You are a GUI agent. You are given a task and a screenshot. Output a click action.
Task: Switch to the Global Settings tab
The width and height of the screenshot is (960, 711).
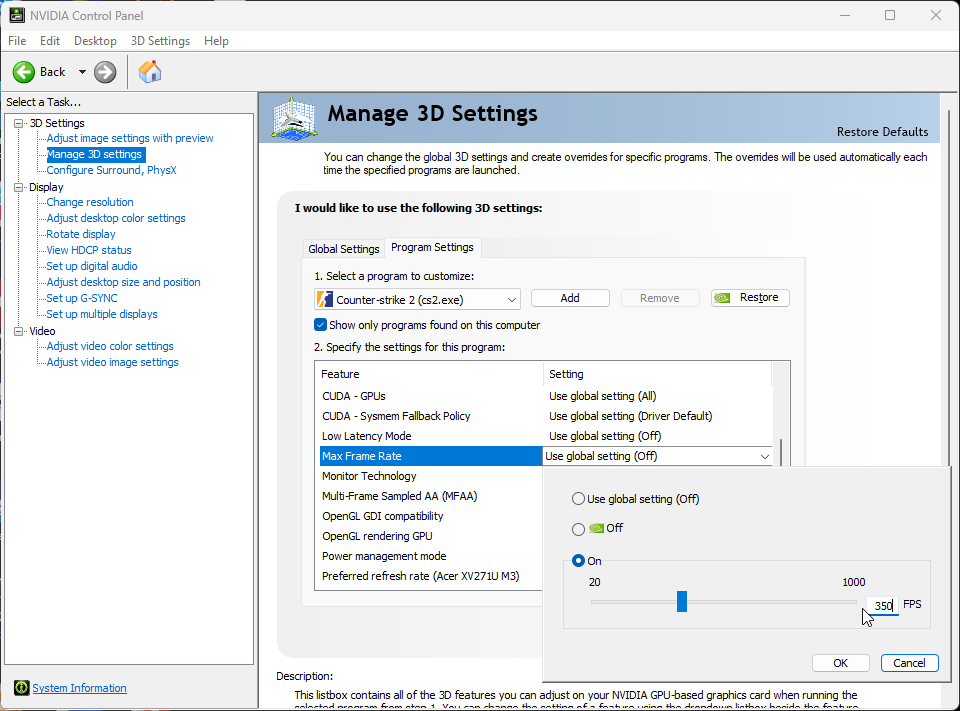343,249
